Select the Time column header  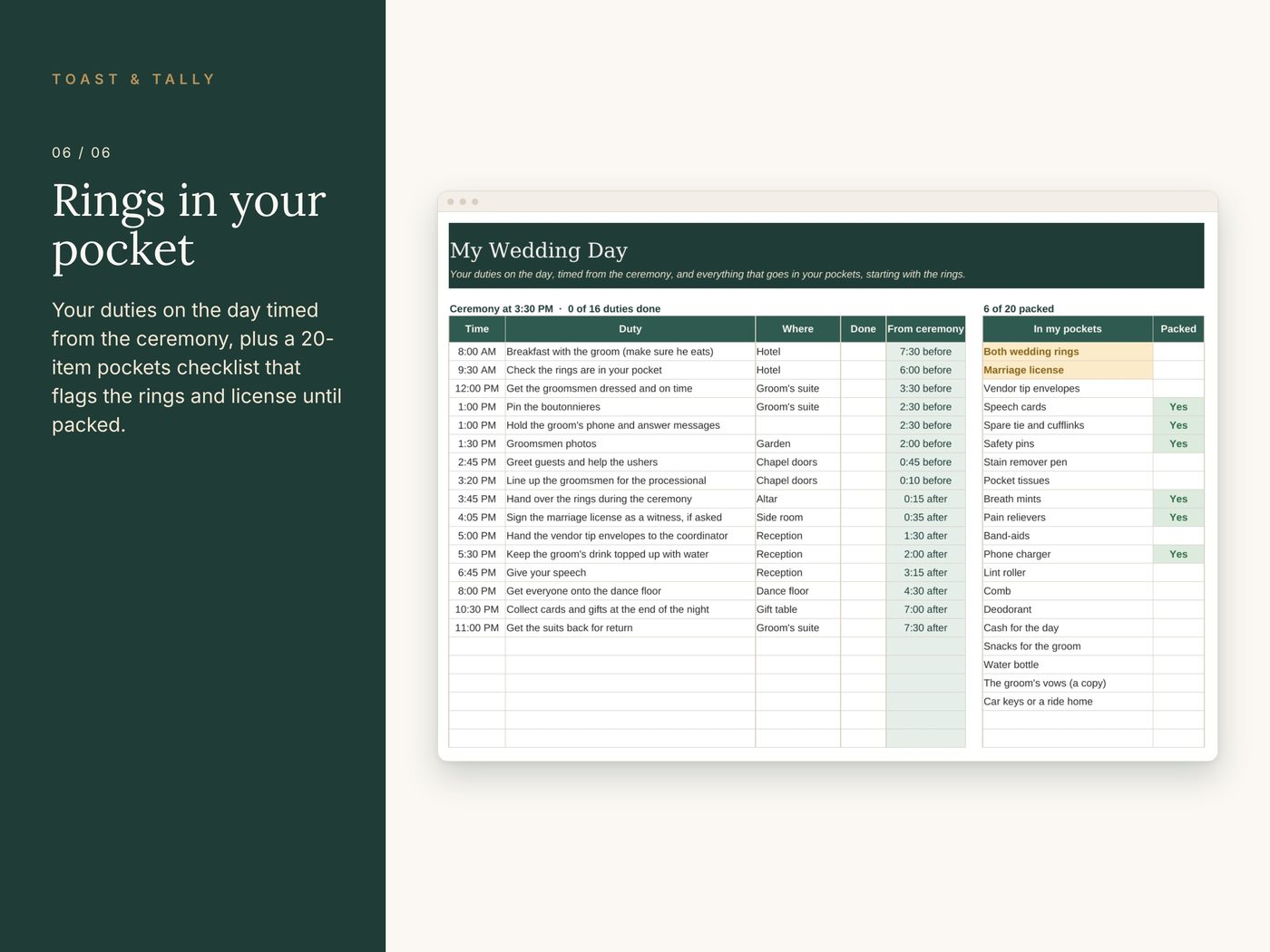[477, 329]
